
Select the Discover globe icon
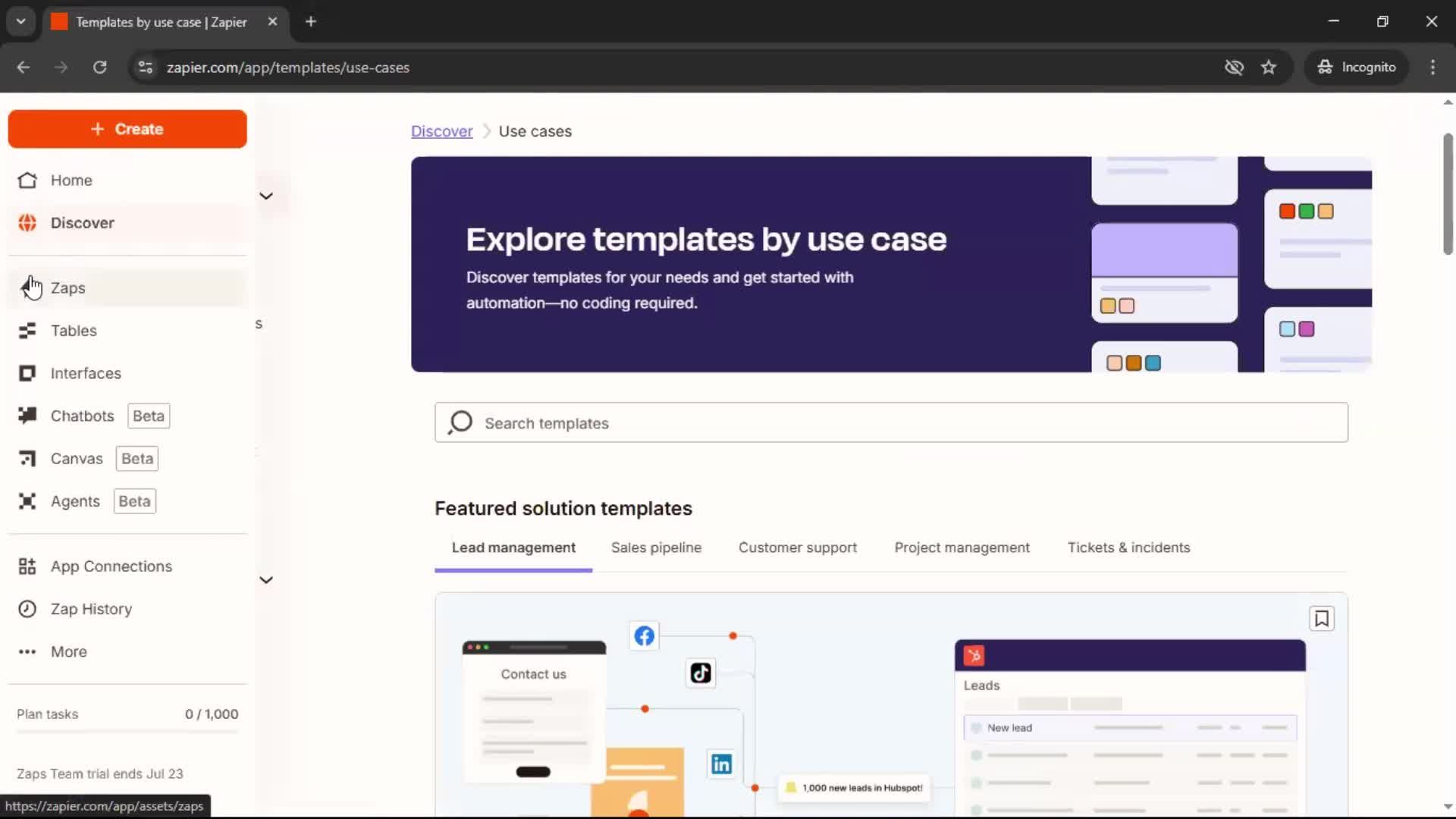coord(27,223)
